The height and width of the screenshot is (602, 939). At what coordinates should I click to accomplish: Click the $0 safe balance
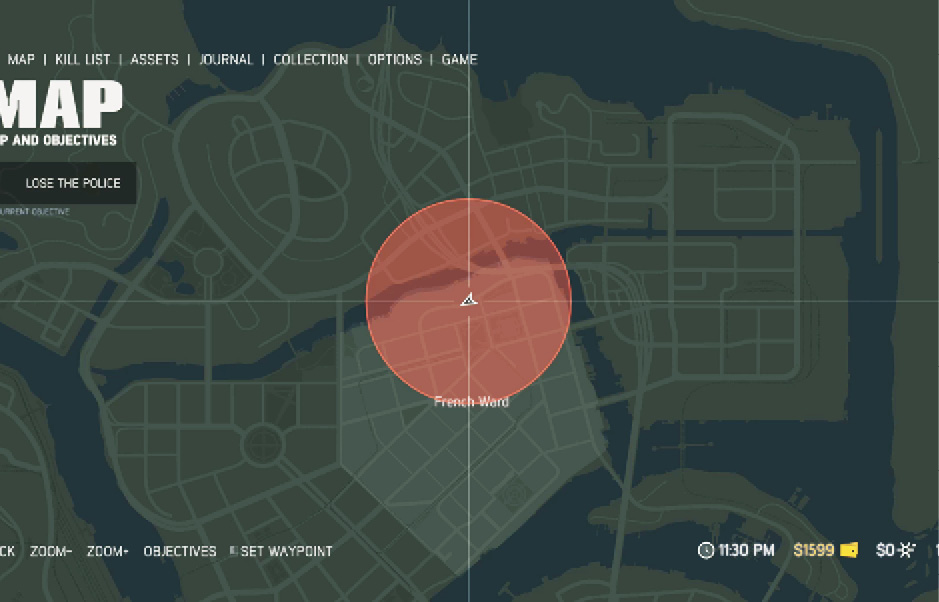click(885, 550)
